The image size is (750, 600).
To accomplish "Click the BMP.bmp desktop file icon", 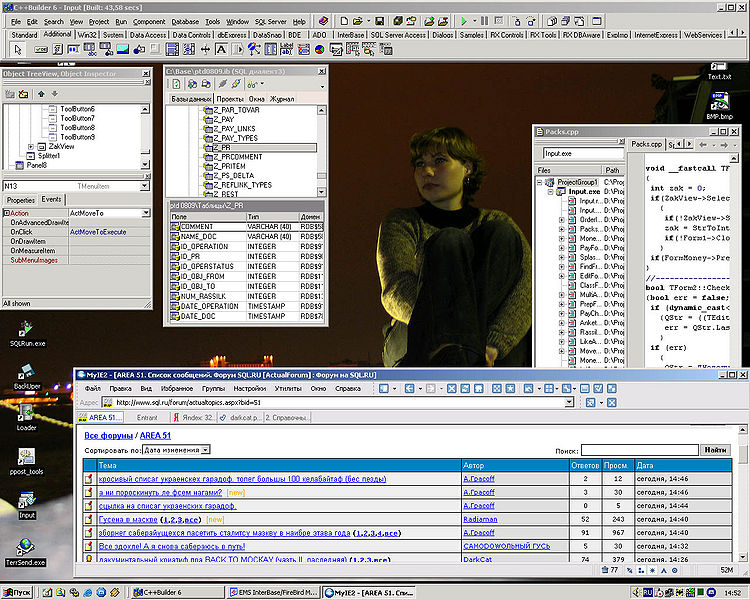I will [x=719, y=106].
